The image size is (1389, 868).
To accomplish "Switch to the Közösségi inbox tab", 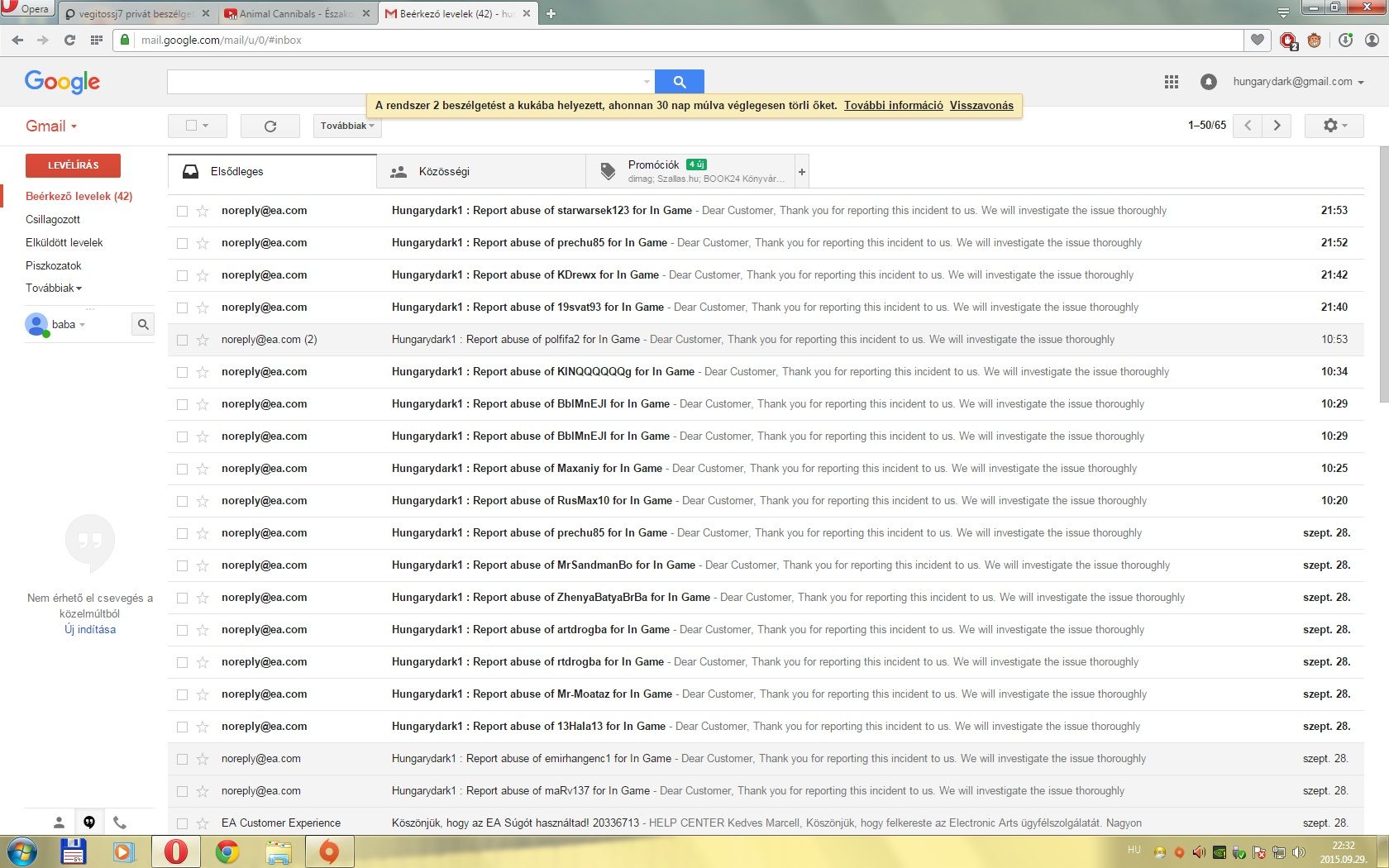I will [481, 171].
